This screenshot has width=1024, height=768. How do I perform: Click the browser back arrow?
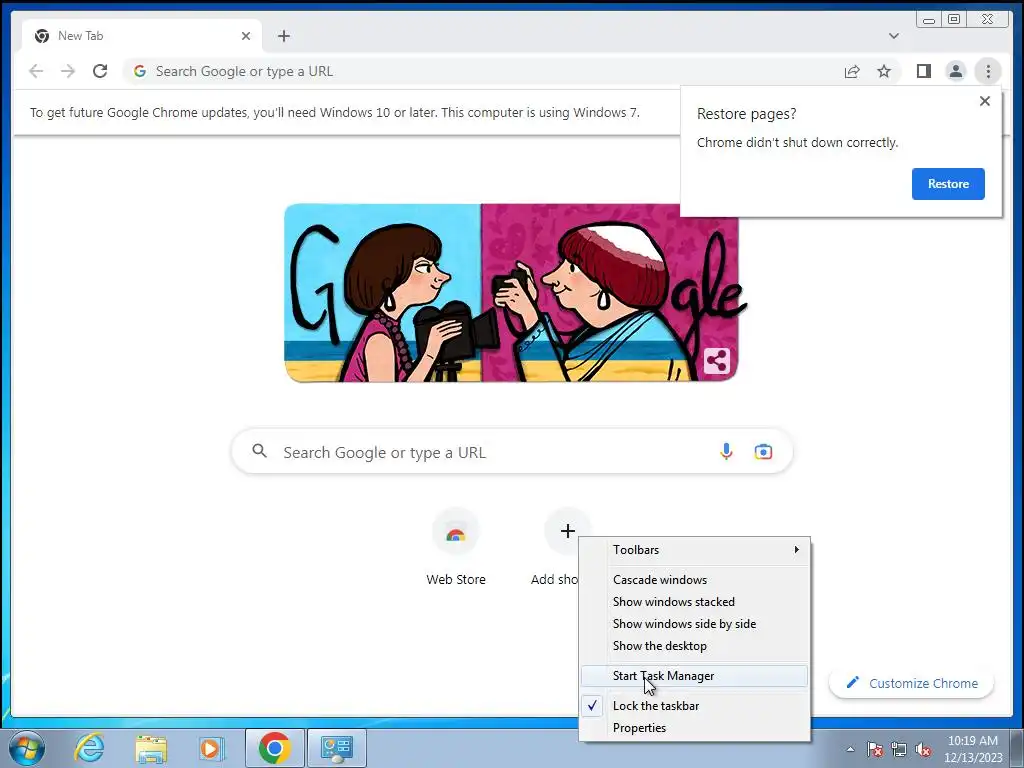click(x=36, y=71)
